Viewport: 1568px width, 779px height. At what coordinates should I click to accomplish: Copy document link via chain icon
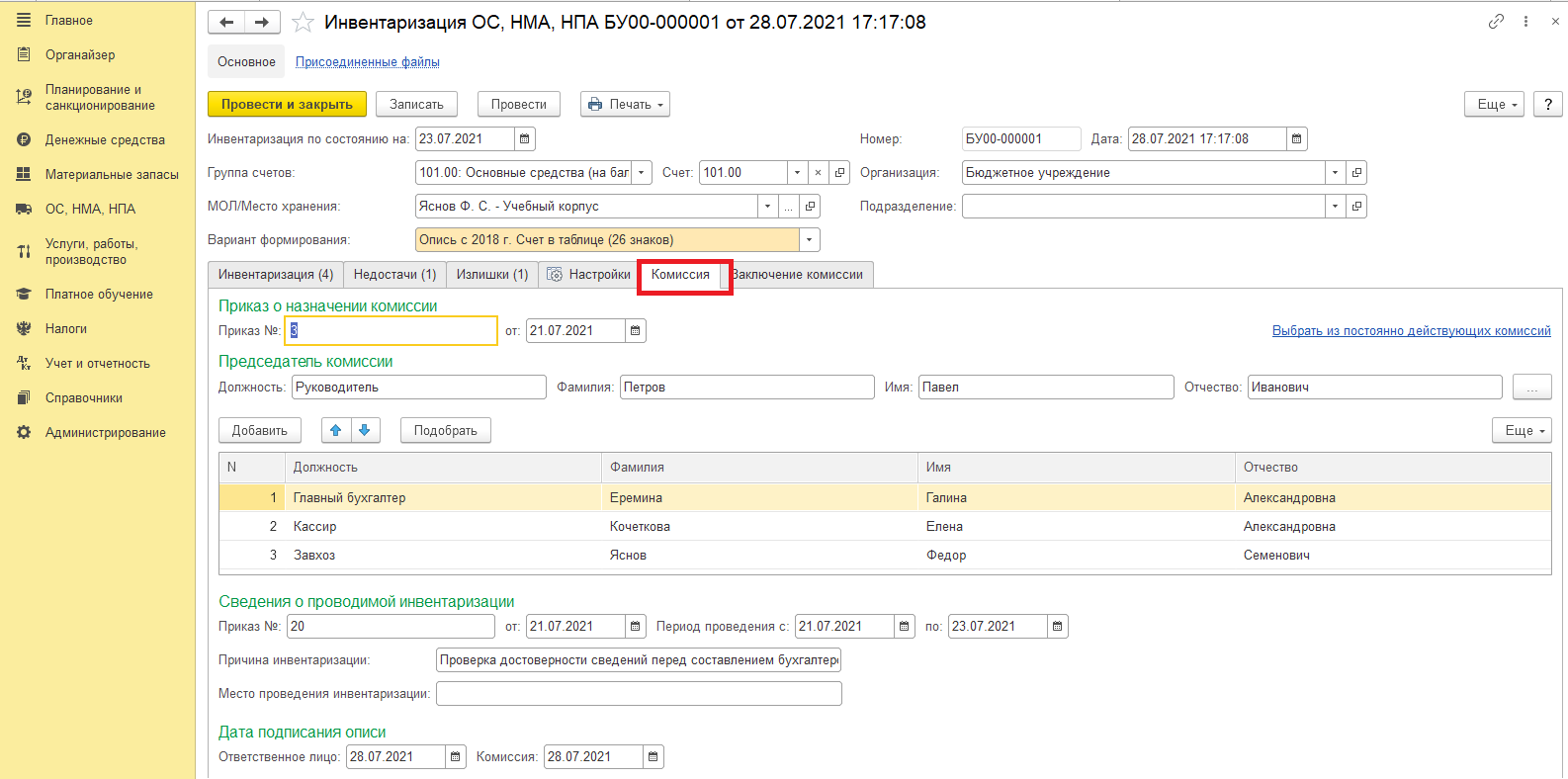tap(1496, 22)
